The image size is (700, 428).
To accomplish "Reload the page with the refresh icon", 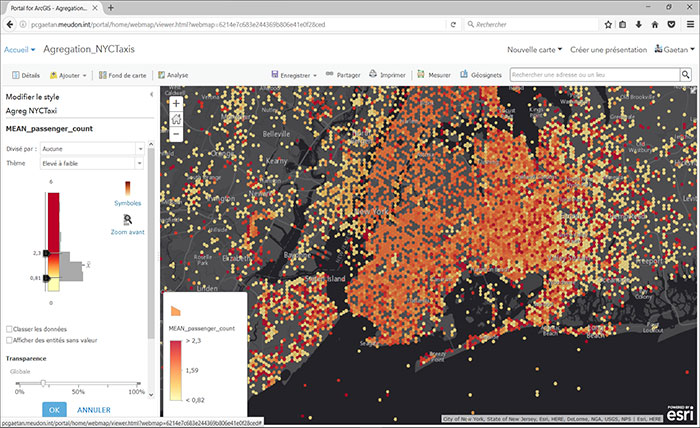I will [453, 25].
